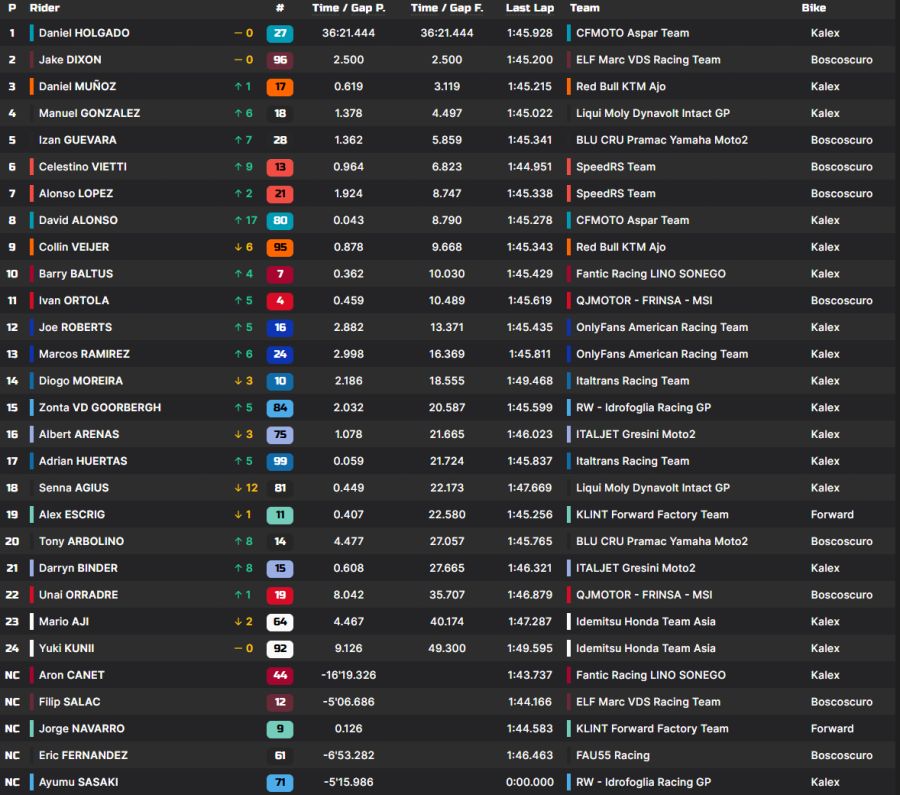Select rider name Daniel HOLGADO
This screenshot has width=900, height=795.
(84, 33)
